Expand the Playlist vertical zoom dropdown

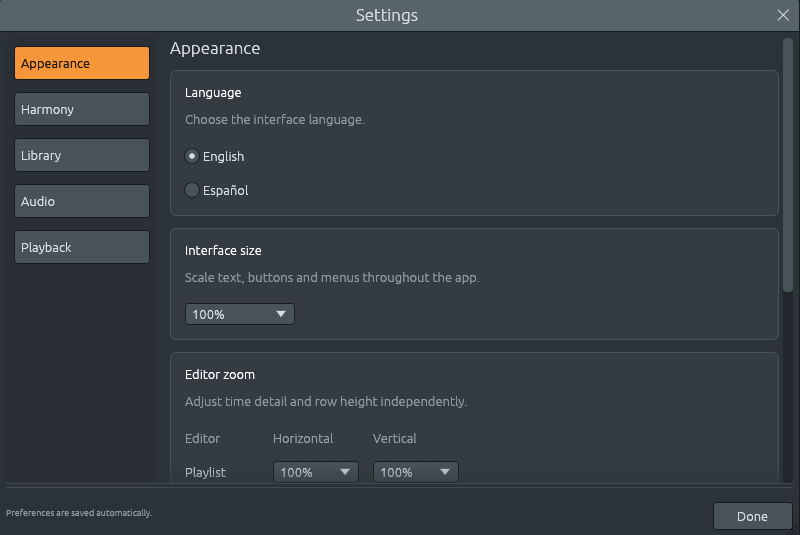click(x=416, y=472)
